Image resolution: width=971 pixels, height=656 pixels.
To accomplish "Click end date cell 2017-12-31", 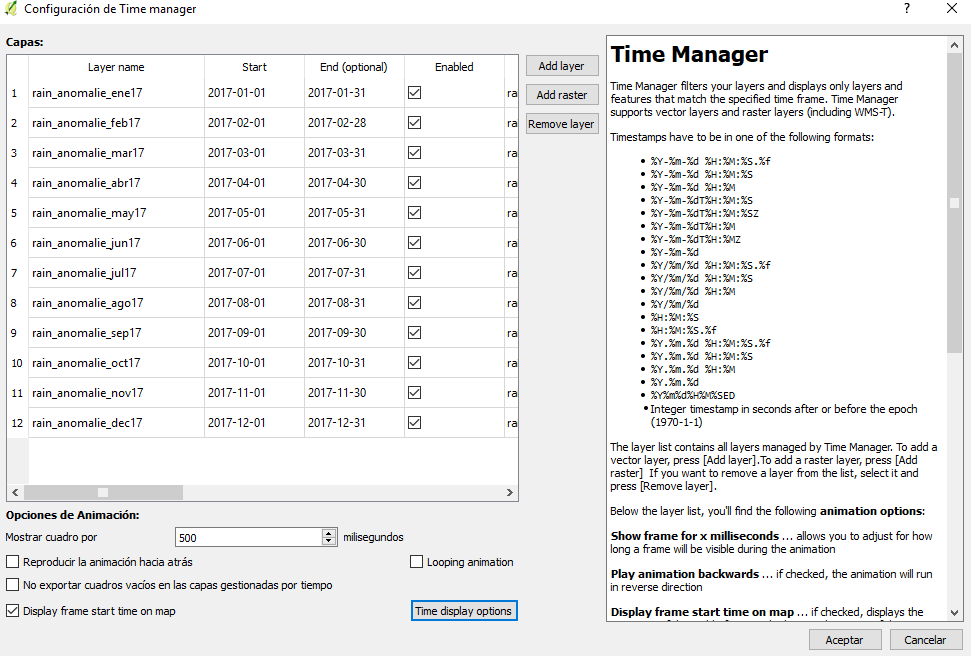I will (x=354, y=422).
